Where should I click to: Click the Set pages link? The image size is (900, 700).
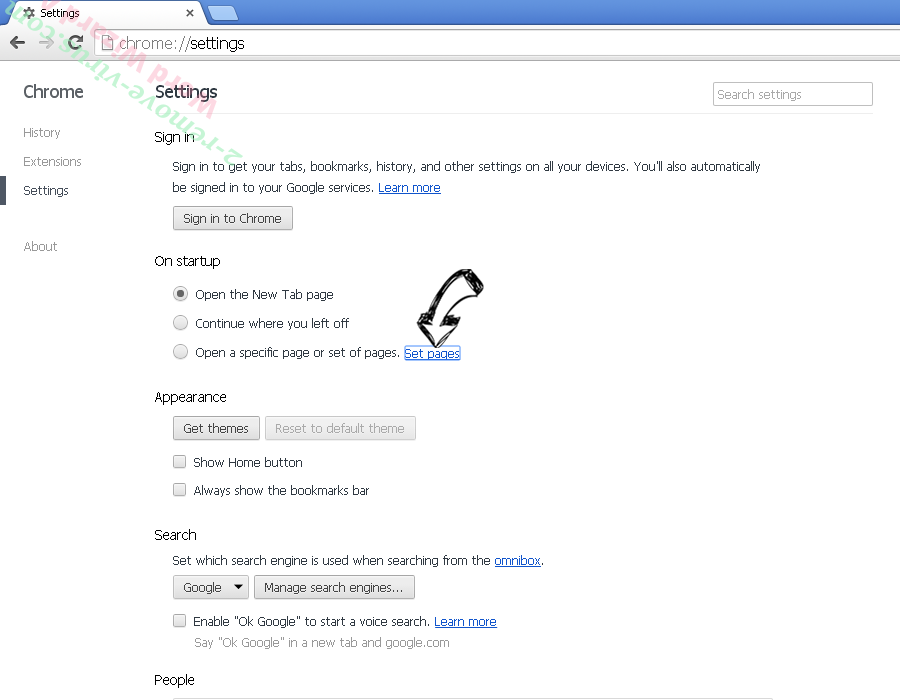point(432,353)
